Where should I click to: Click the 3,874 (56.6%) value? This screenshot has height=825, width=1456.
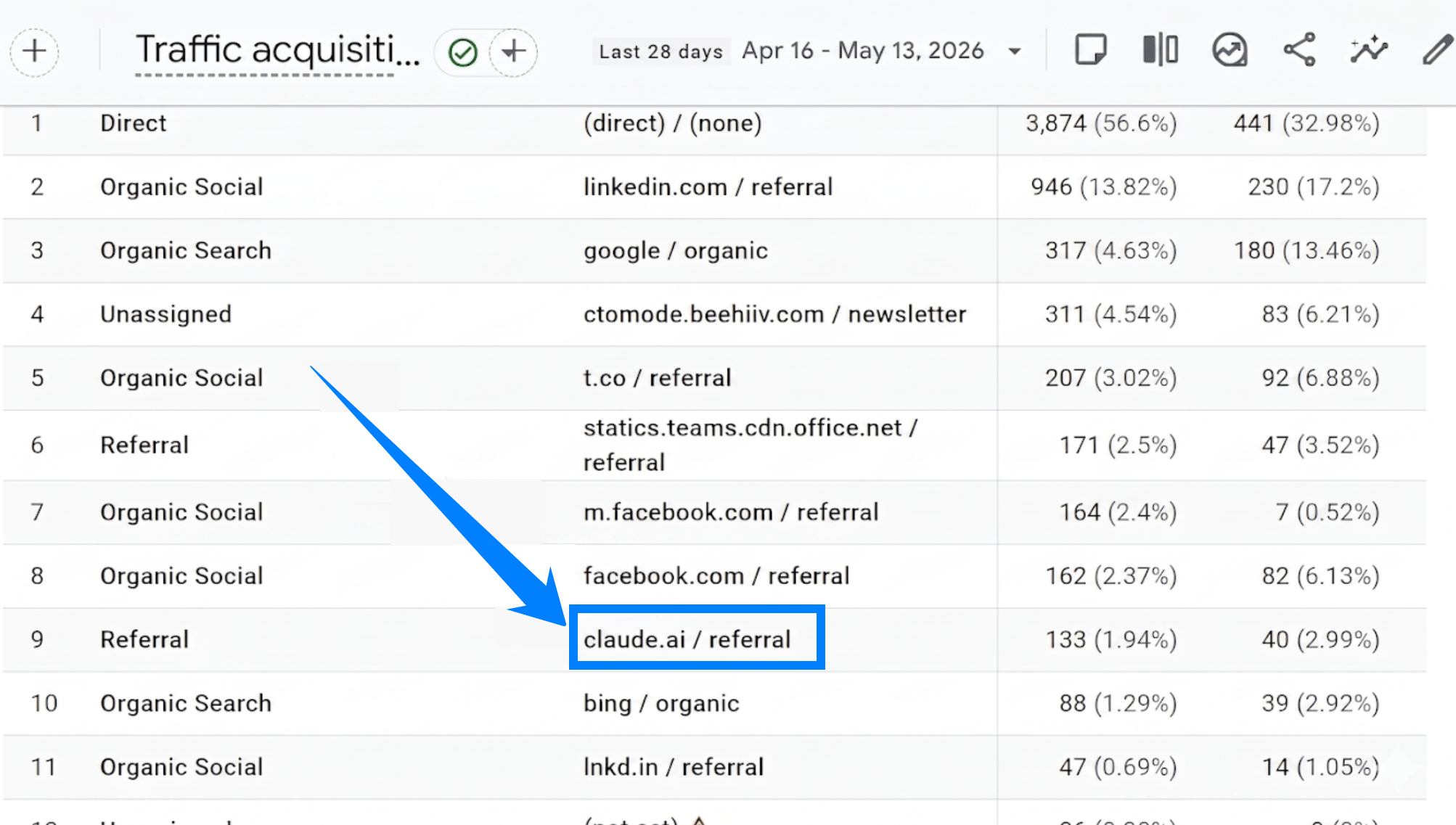pos(1101,123)
